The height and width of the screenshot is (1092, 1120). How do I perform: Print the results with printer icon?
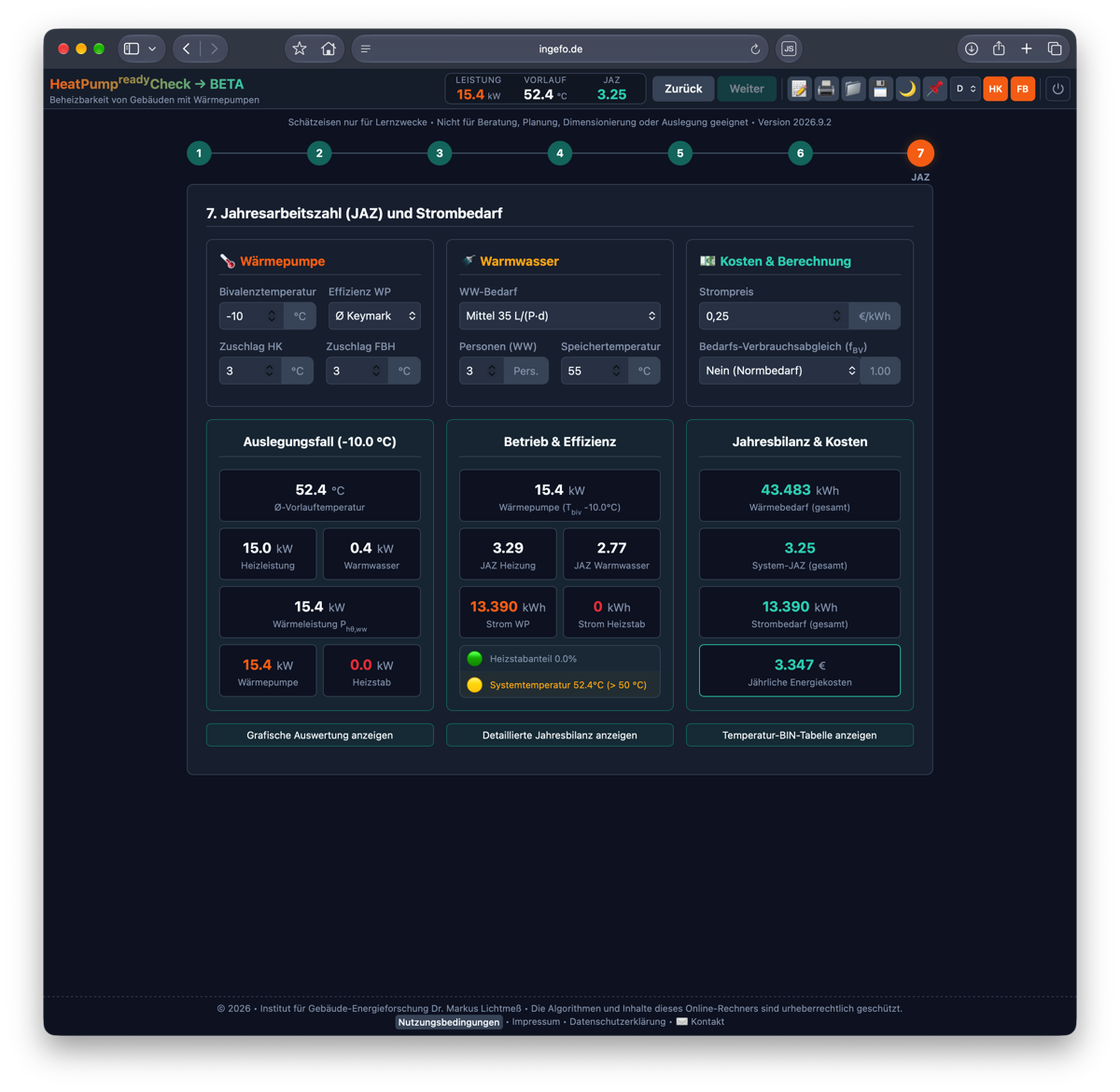tap(826, 89)
